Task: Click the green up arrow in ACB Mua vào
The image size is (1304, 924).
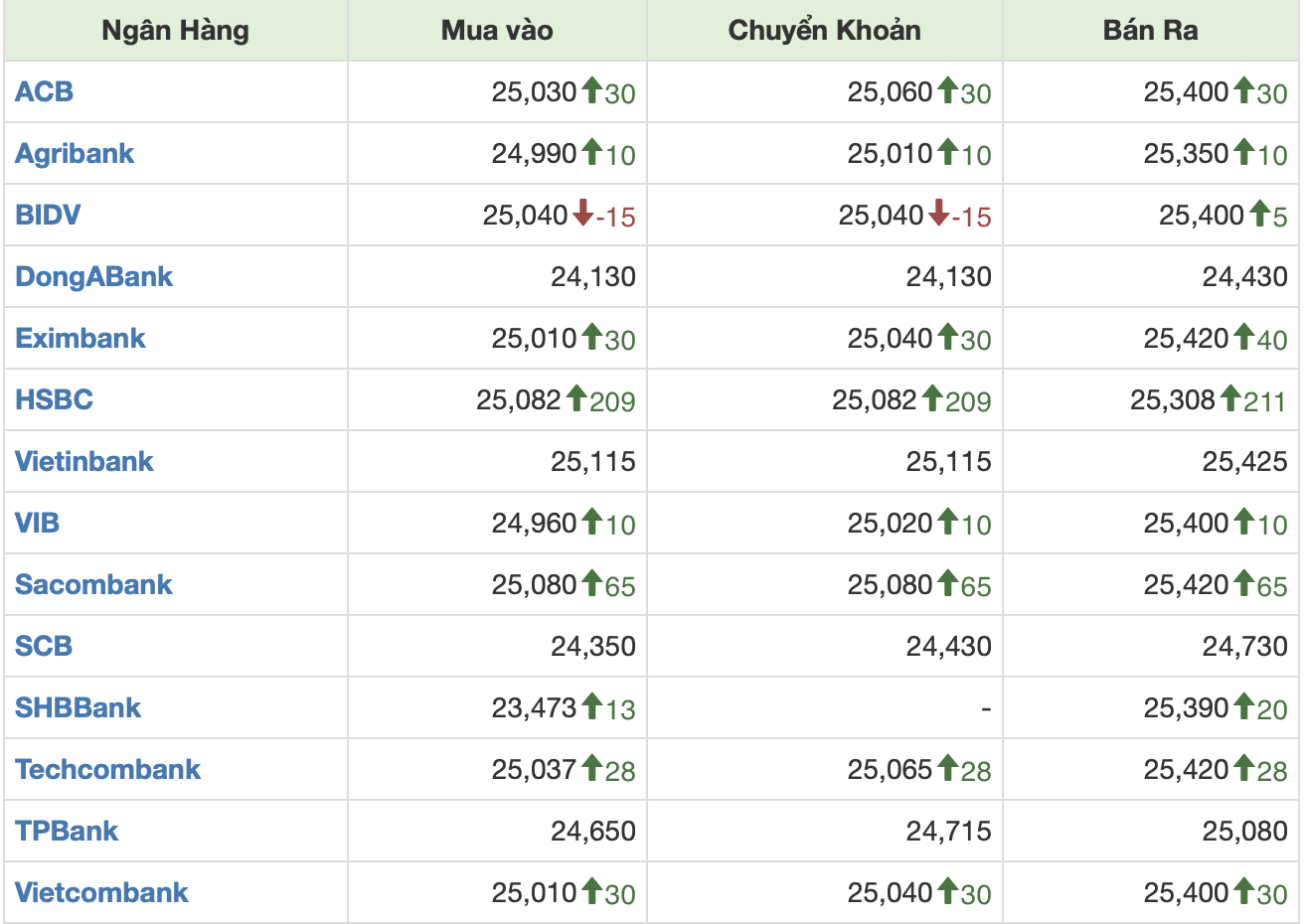Action: point(591,90)
